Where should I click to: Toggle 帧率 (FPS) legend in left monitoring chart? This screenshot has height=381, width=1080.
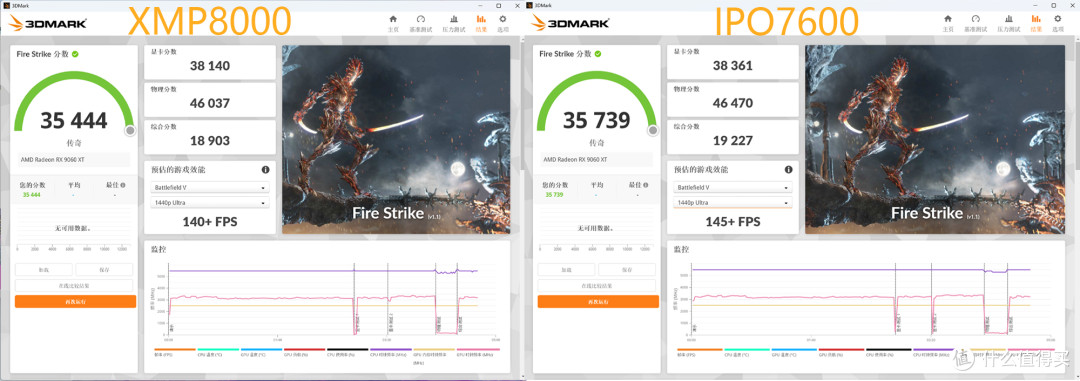175,352
